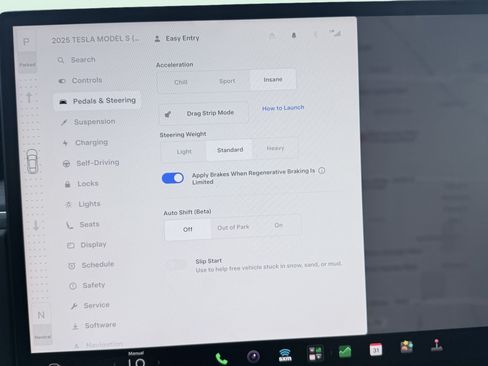Open the green energy chart app
The width and height of the screenshot is (488, 366).
pos(345,351)
